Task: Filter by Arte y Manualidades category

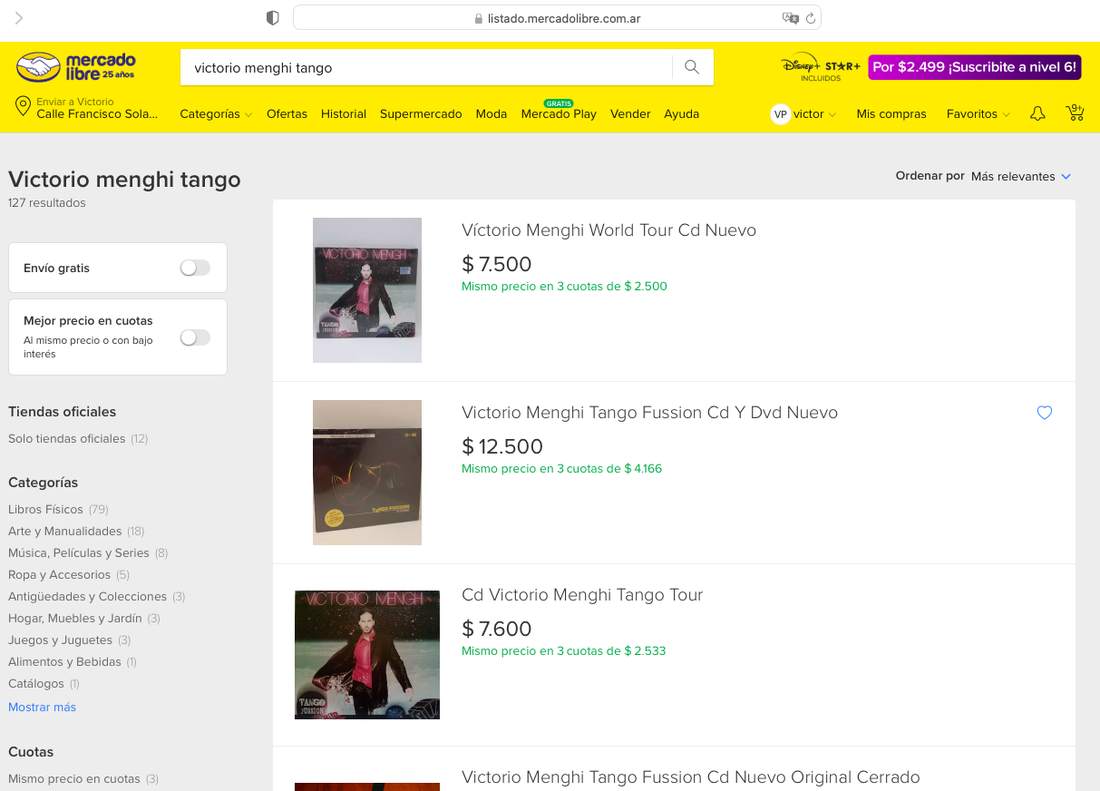Action: tap(76, 532)
